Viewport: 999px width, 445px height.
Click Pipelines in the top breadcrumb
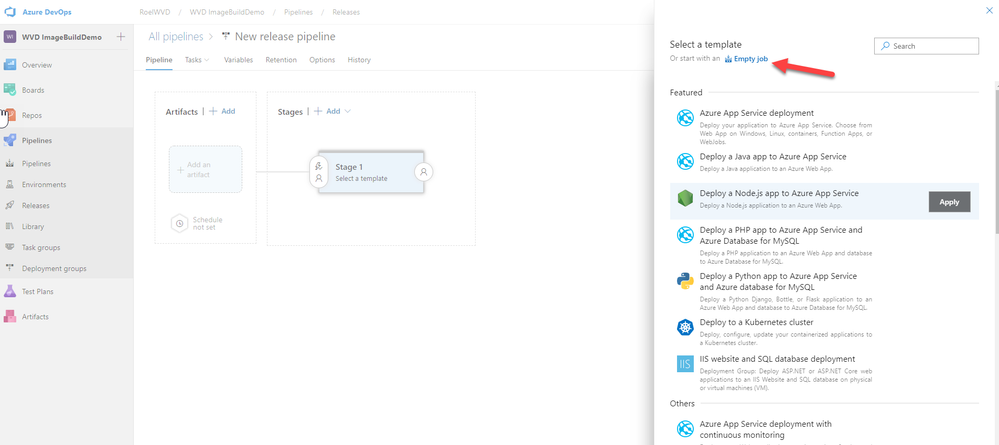coord(298,12)
